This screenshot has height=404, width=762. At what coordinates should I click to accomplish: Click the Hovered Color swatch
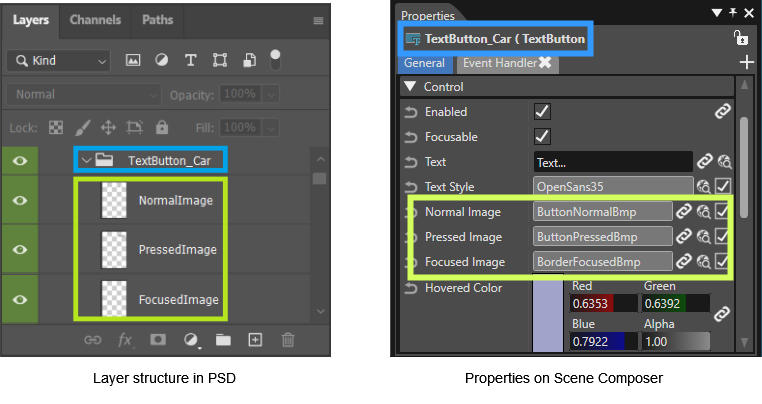tap(548, 313)
